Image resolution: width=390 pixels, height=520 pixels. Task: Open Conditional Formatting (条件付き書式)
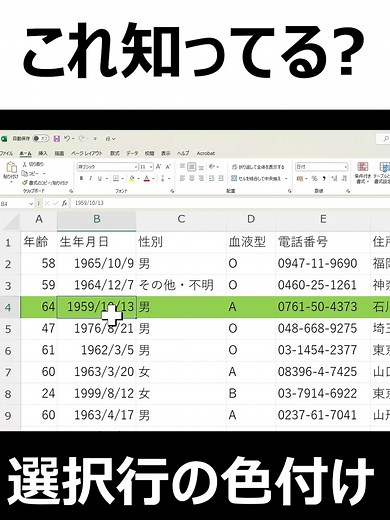[x=362, y=173]
